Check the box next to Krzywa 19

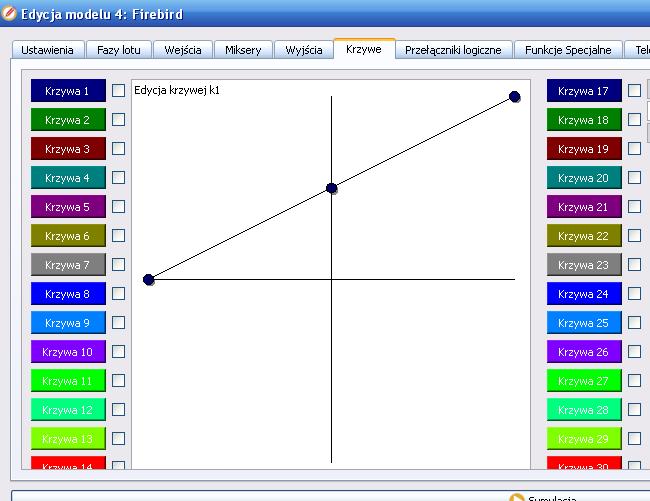pyautogui.click(x=635, y=149)
